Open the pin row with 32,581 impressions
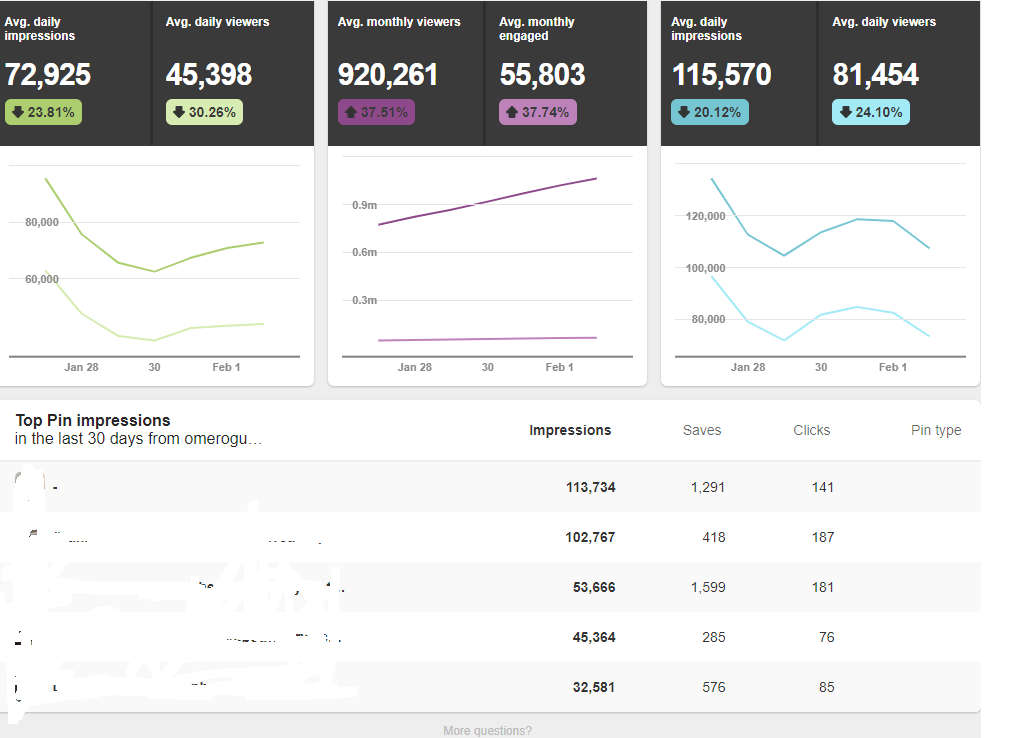 (x=490, y=687)
